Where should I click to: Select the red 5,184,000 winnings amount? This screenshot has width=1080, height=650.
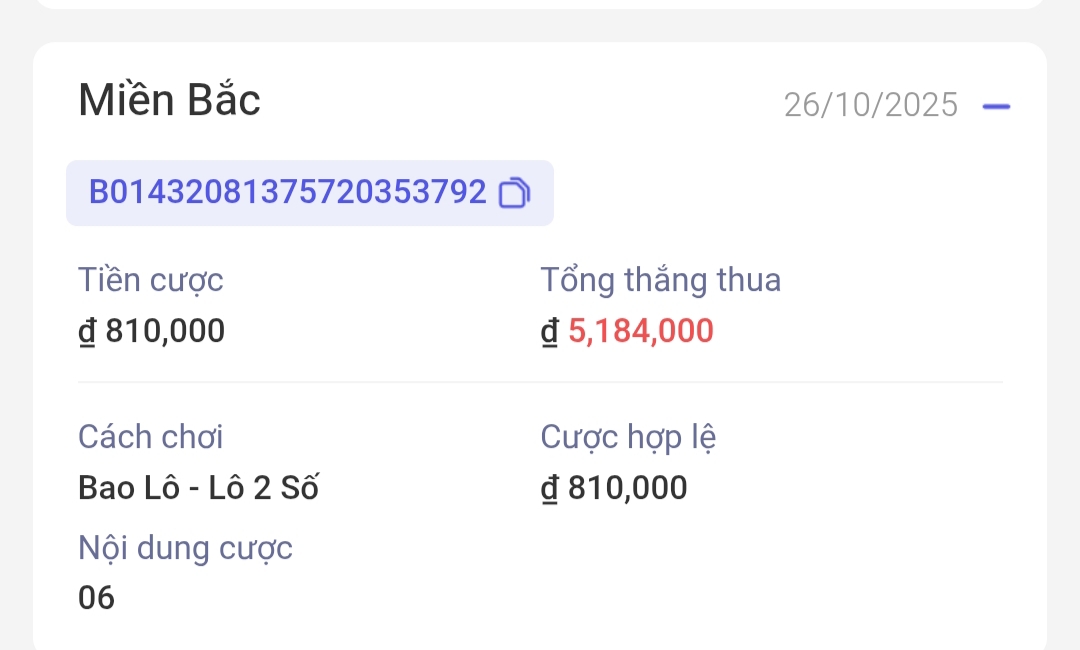click(x=641, y=331)
